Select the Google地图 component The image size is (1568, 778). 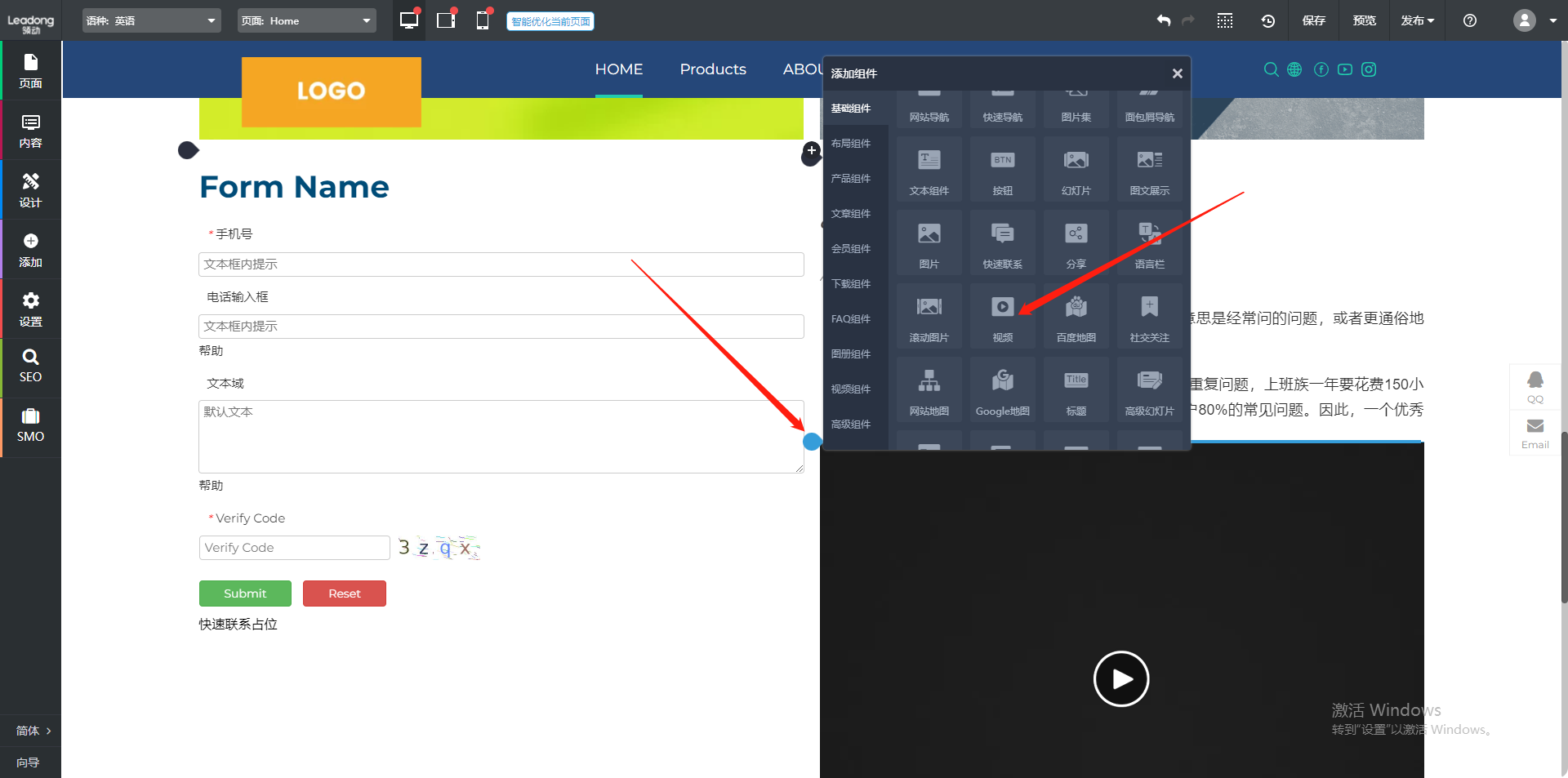(1002, 390)
